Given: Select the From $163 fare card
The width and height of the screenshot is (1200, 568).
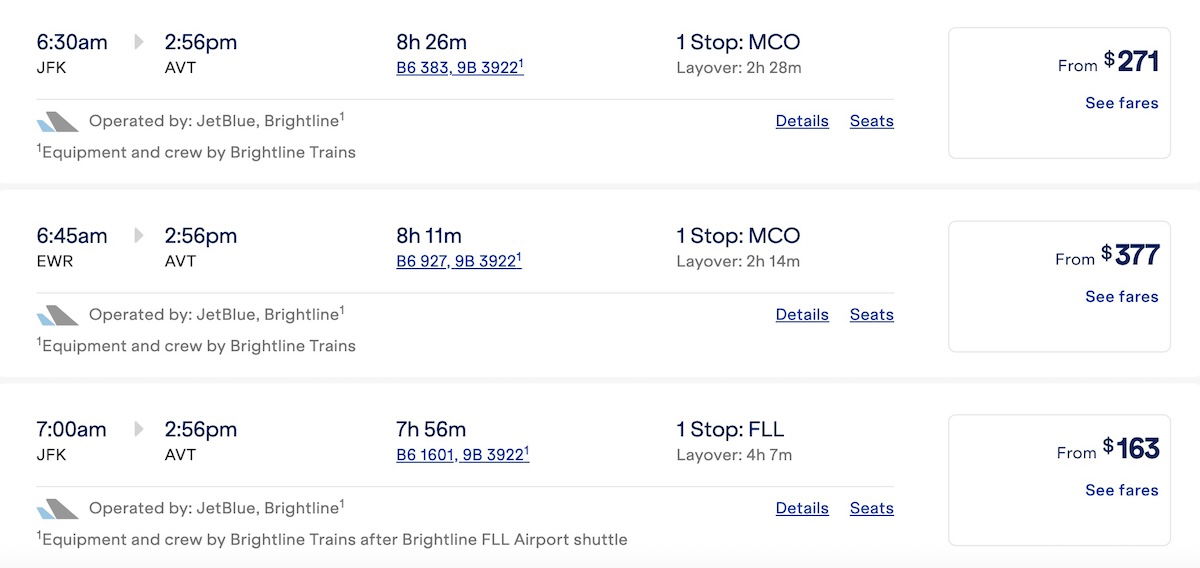Looking at the screenshot, I should pyautogui.click(x=1059, y=480).
